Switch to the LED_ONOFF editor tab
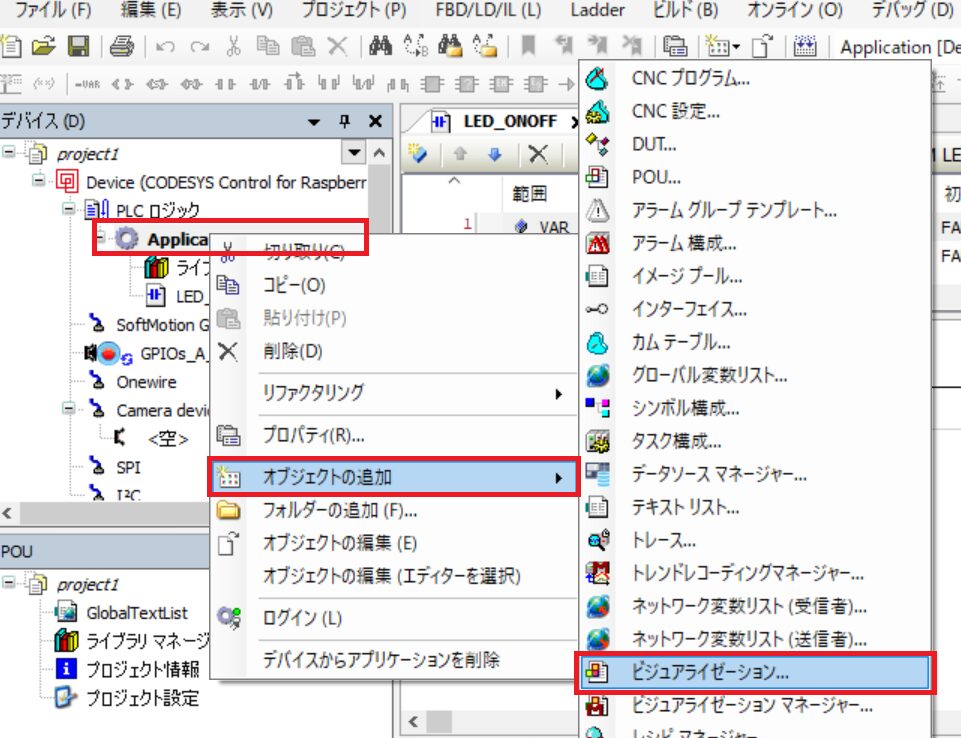 tap(498, 122)
